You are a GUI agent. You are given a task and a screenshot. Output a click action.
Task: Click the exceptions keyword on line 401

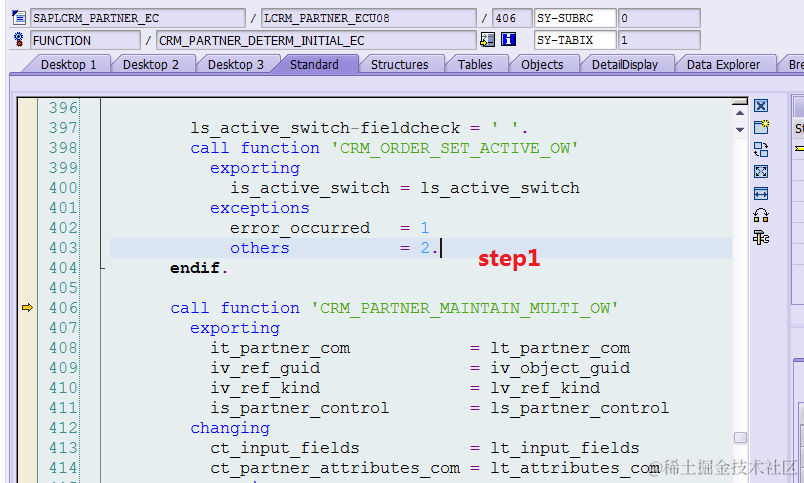(259, 208)
